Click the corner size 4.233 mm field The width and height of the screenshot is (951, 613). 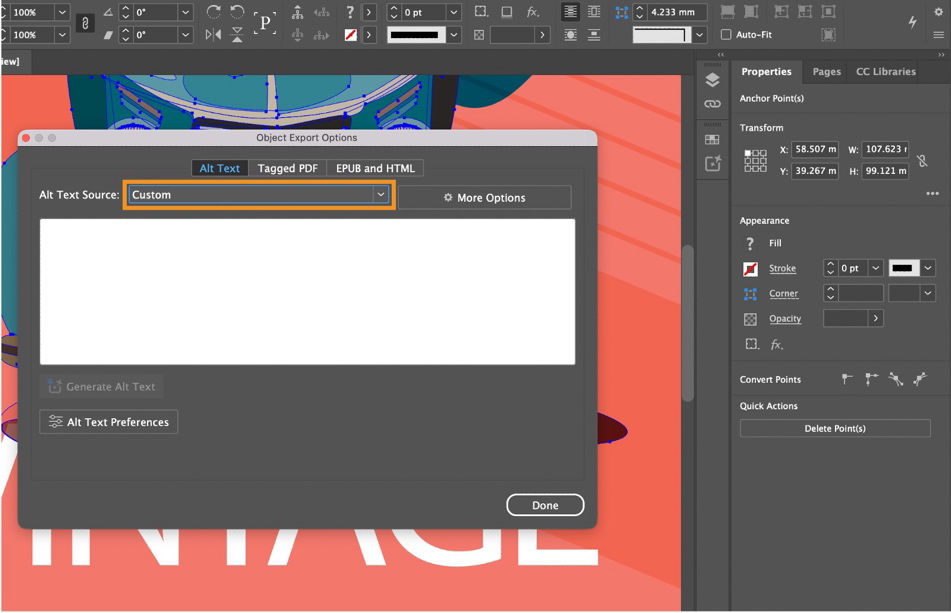677,12
